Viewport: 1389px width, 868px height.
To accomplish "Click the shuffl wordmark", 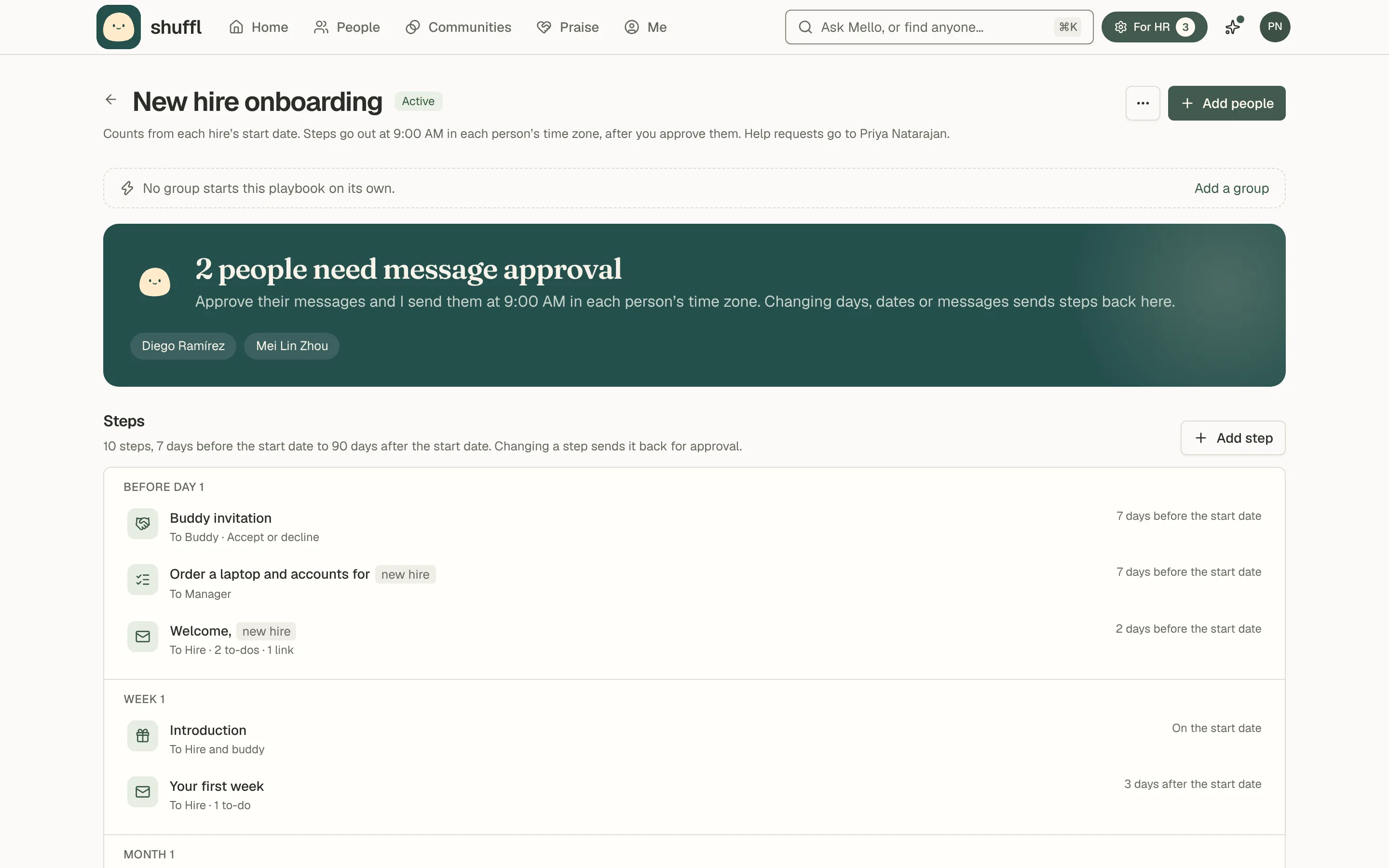I will coord(176,27).
